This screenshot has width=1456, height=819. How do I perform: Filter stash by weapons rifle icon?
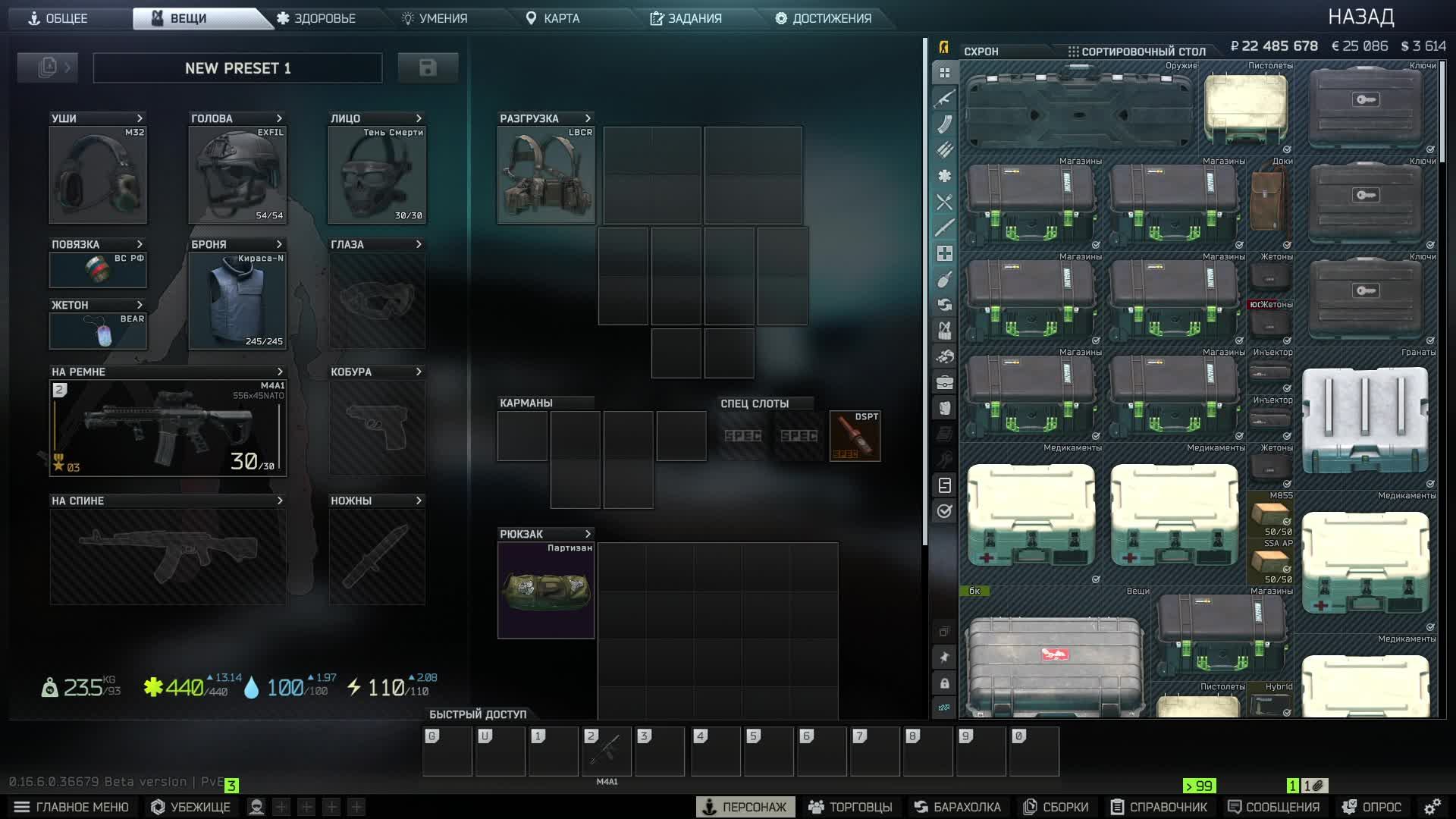point(944,99)
